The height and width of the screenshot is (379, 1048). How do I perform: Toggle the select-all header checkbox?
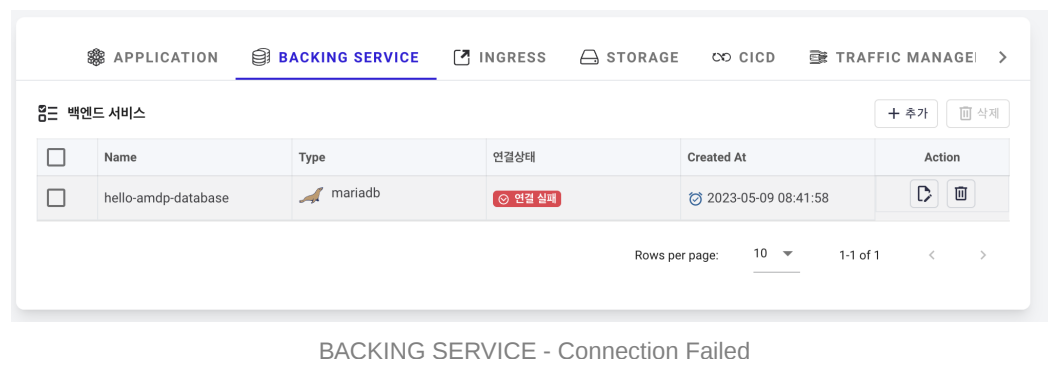pos(56,158)
